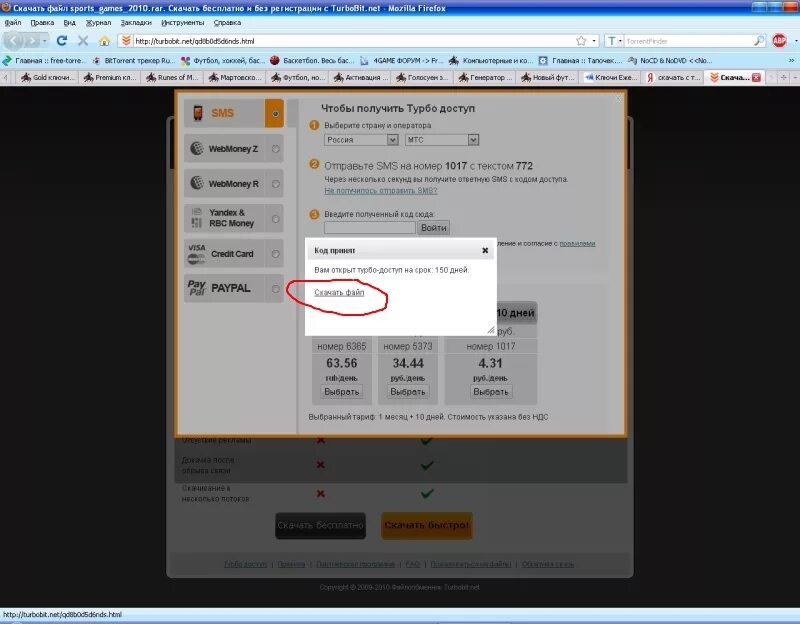Click the FAQ footer link

(x=413, y=564)
